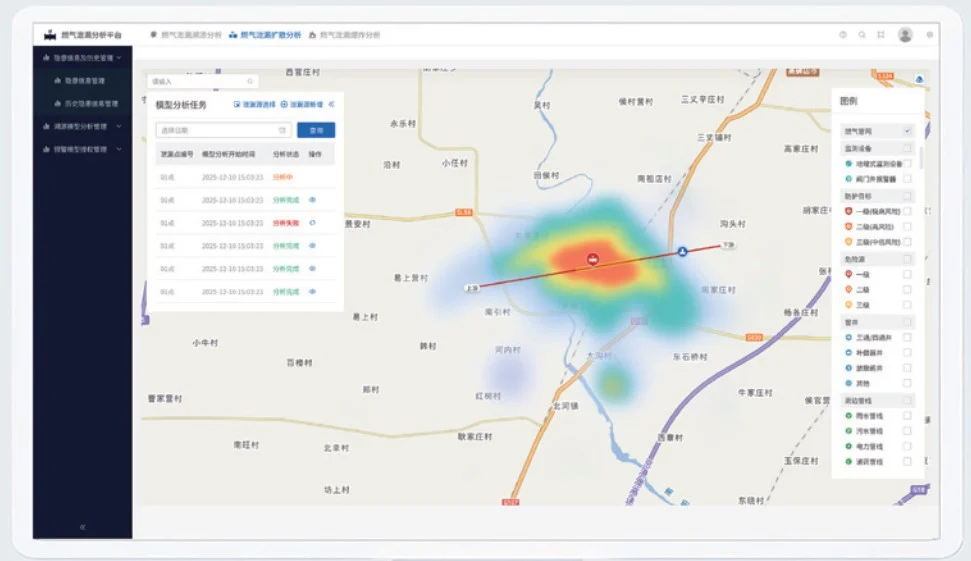Expand the 预警模型授权管理 sidebar group
The width and height of the screenshot is (971, 561).
(x=119, y=149)
